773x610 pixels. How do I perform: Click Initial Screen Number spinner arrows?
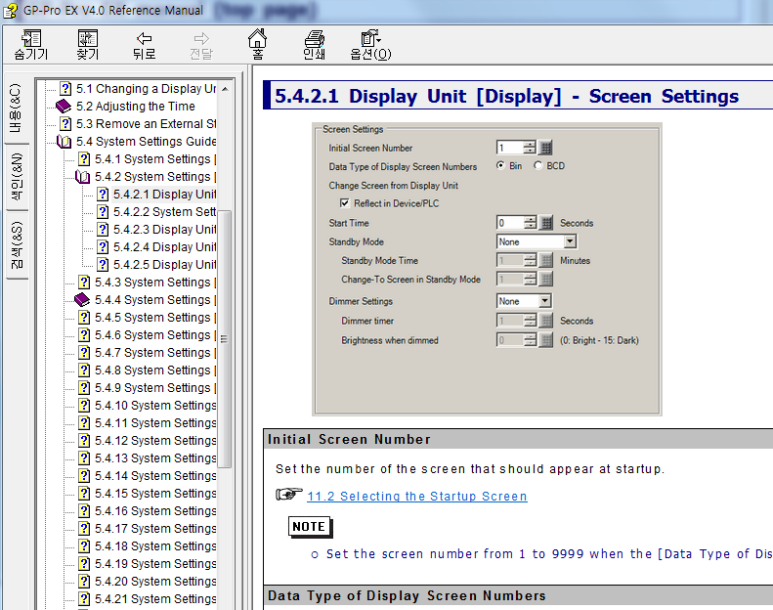(x=529, y=147)
